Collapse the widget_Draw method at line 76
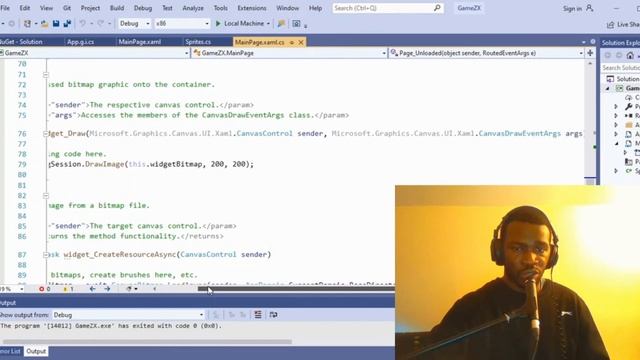Screen dimensions: 640x360 pos(46,134)
